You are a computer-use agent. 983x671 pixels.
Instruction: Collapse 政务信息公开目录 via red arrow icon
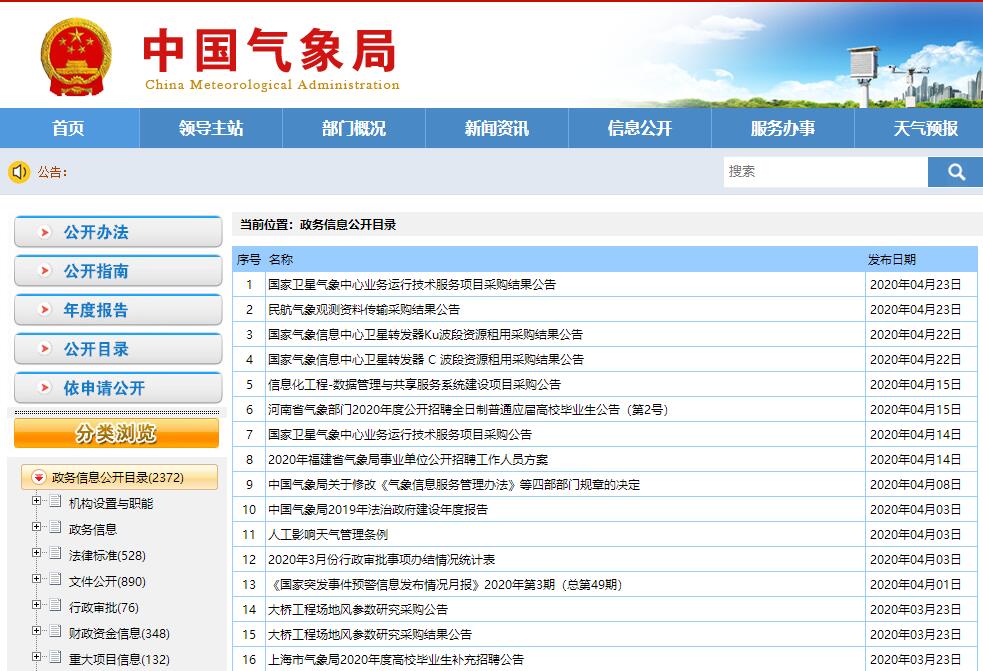[39, 477]
